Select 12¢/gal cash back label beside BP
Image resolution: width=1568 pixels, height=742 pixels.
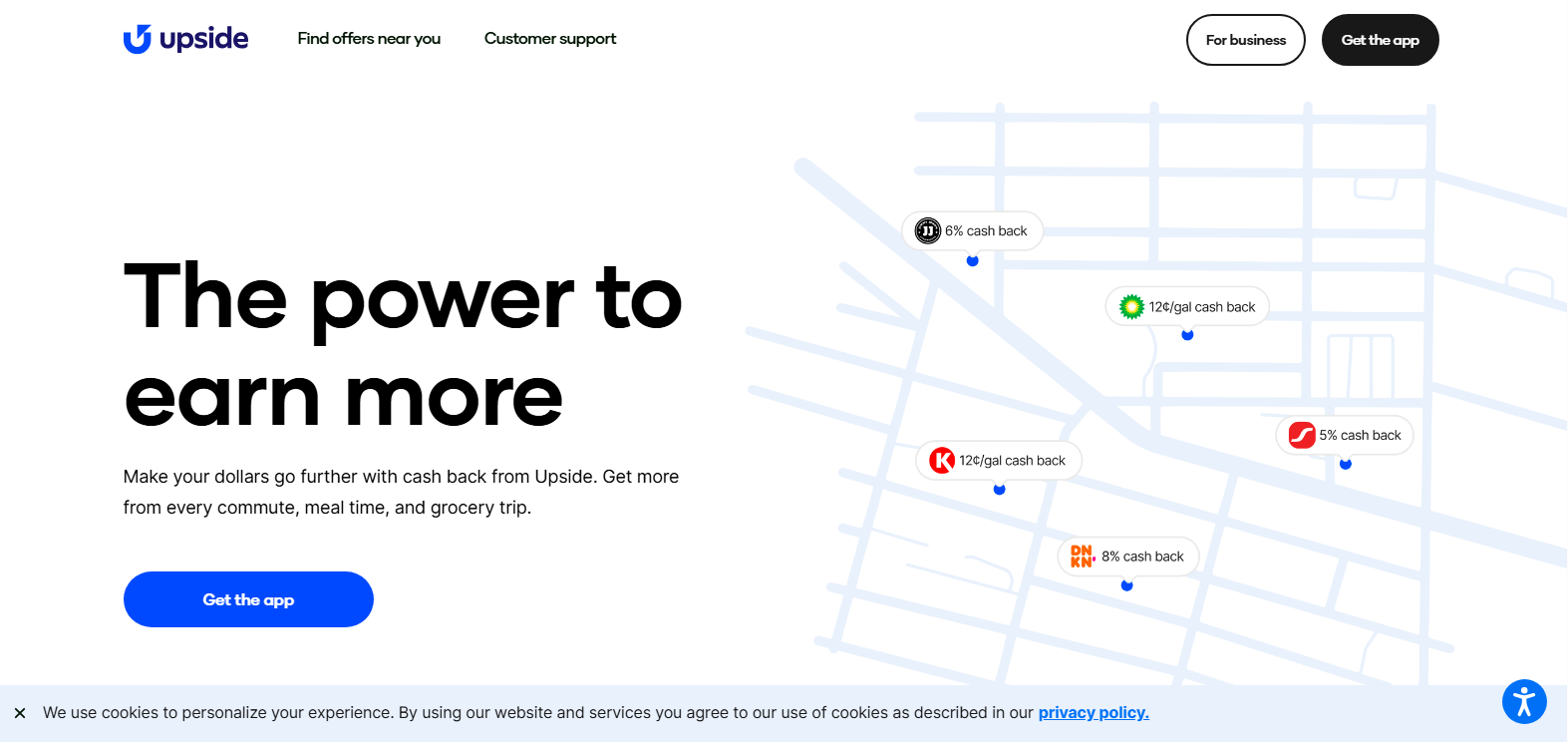(1202, 307)
